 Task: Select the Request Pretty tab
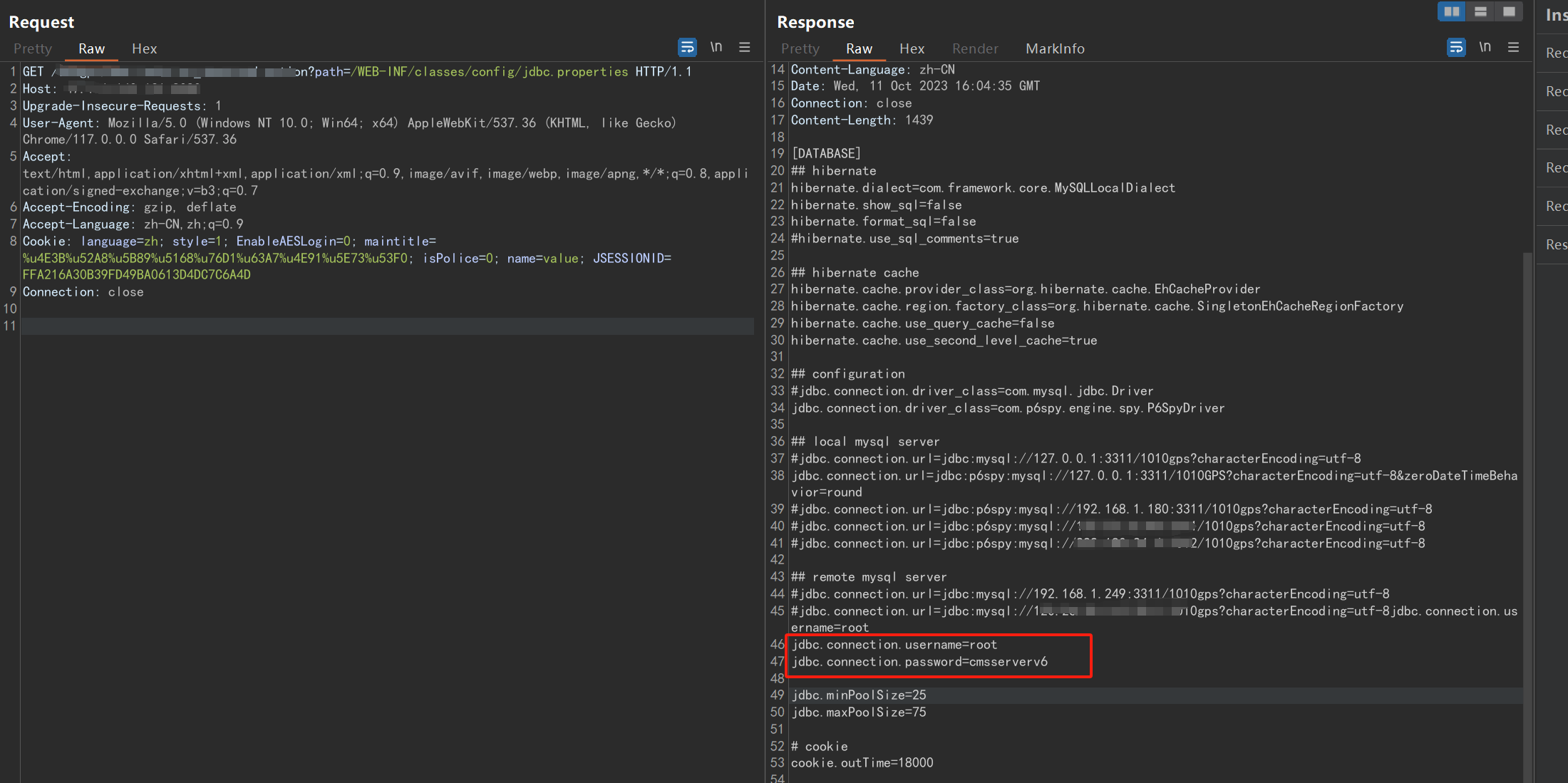pos(33,48)
